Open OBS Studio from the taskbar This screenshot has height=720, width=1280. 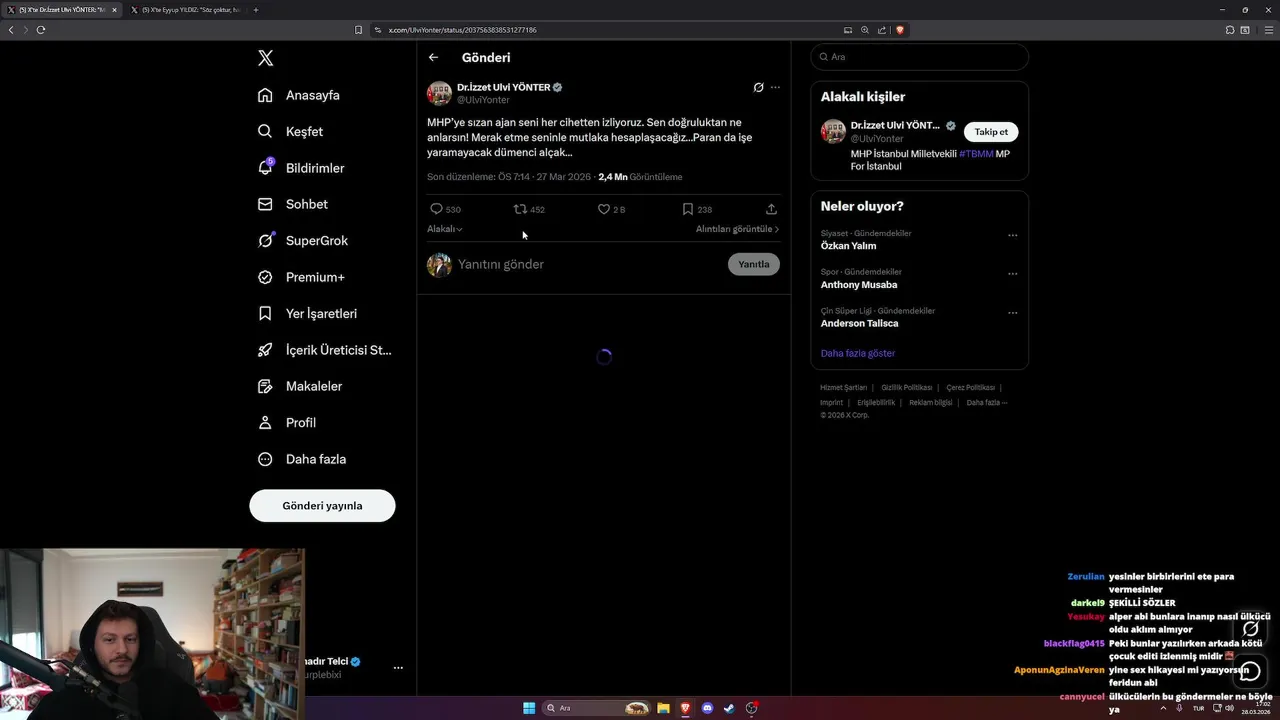click(752, 708)
